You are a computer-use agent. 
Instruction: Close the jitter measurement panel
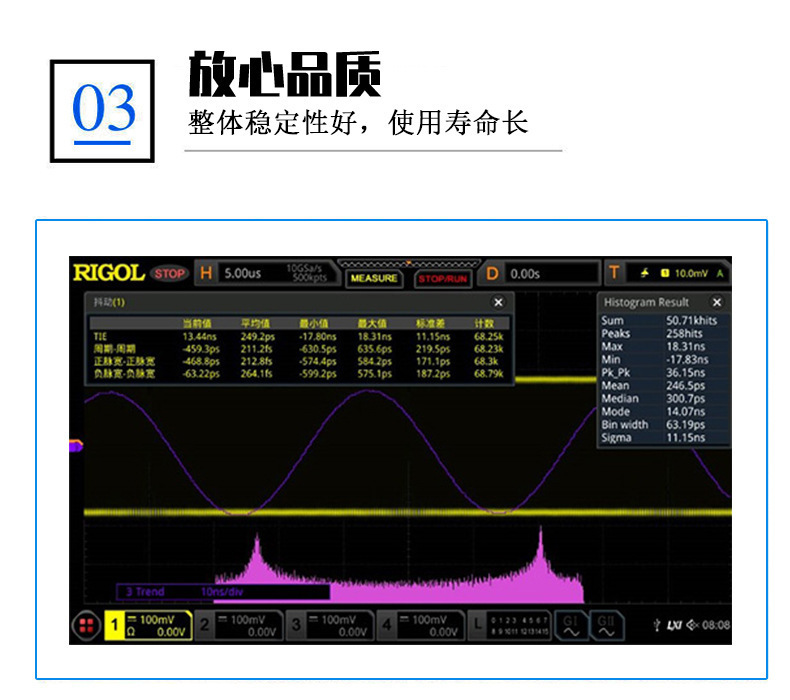[x=498, y=302]
